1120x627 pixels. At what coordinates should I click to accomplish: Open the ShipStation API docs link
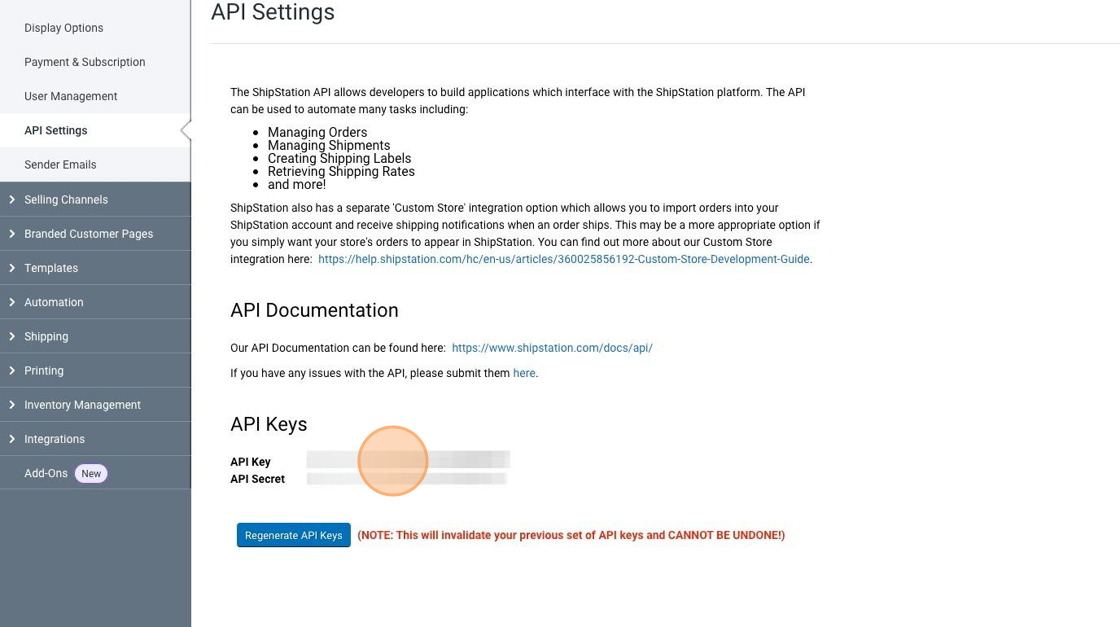tap(551, 348)
